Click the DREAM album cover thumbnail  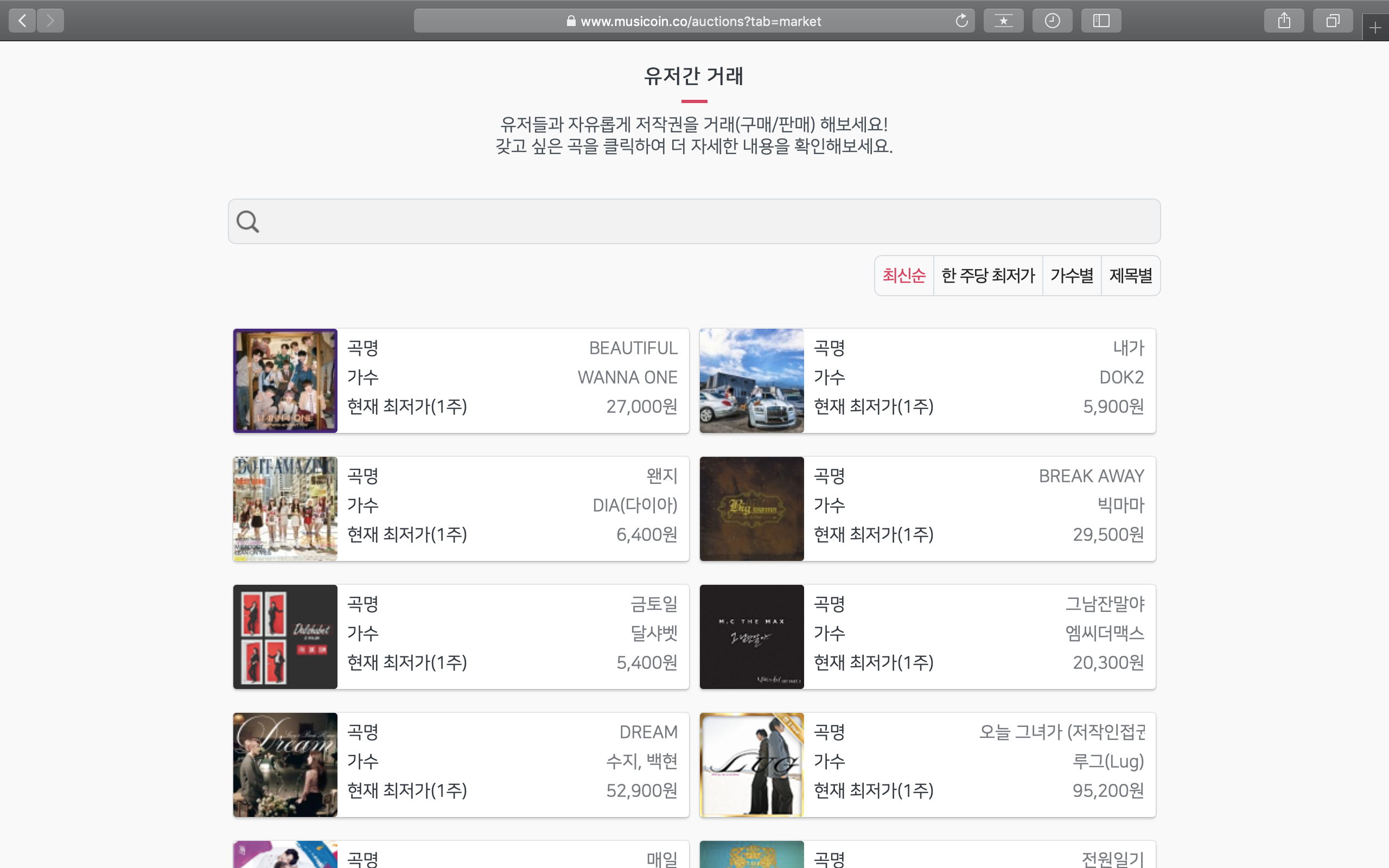pos(285,765)
